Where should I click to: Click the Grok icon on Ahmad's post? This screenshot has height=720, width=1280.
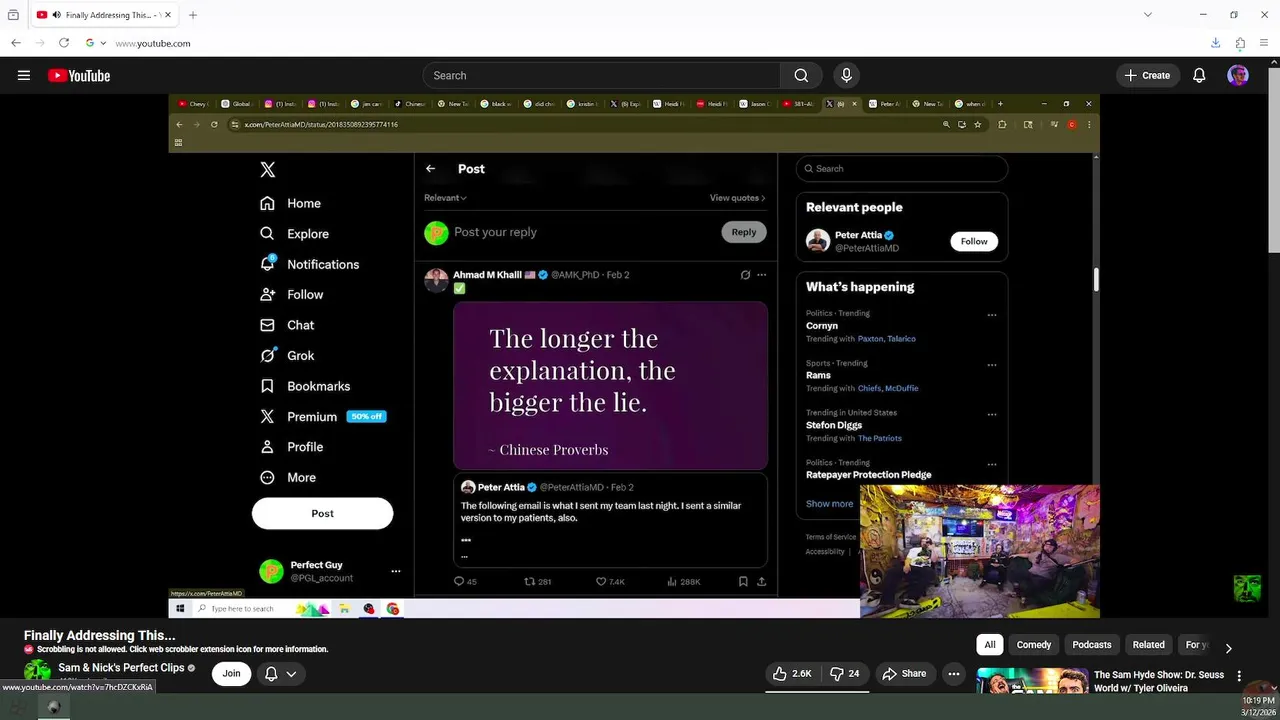coord(745,275)
